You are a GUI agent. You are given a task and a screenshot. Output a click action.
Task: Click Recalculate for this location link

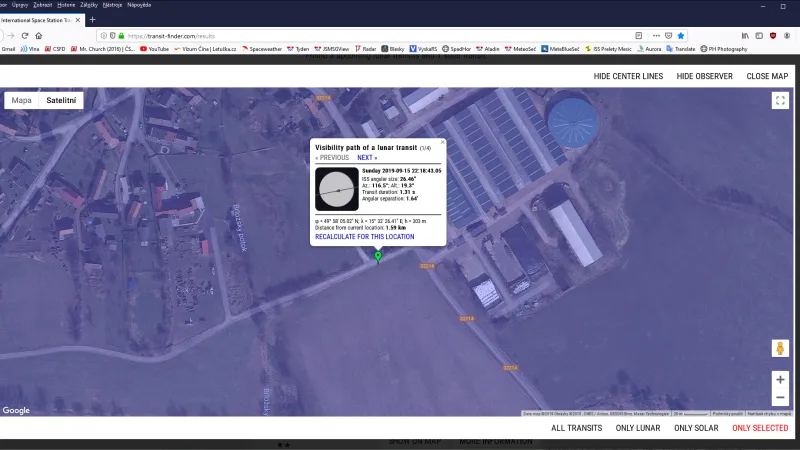click(364, 237)
